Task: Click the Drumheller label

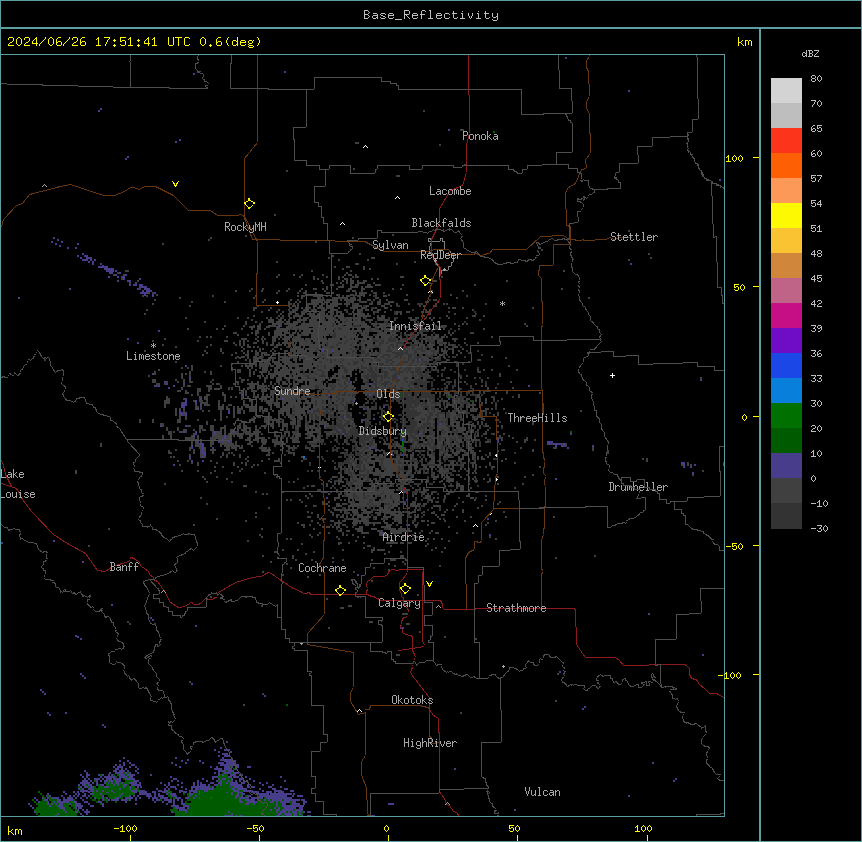Action: point(638,487)
